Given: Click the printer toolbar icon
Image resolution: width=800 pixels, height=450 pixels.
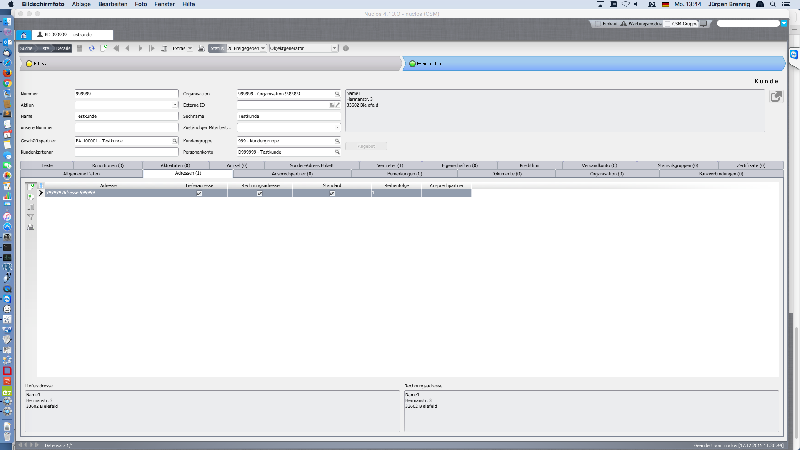Looking at the screenshot, I should [201, 48].
